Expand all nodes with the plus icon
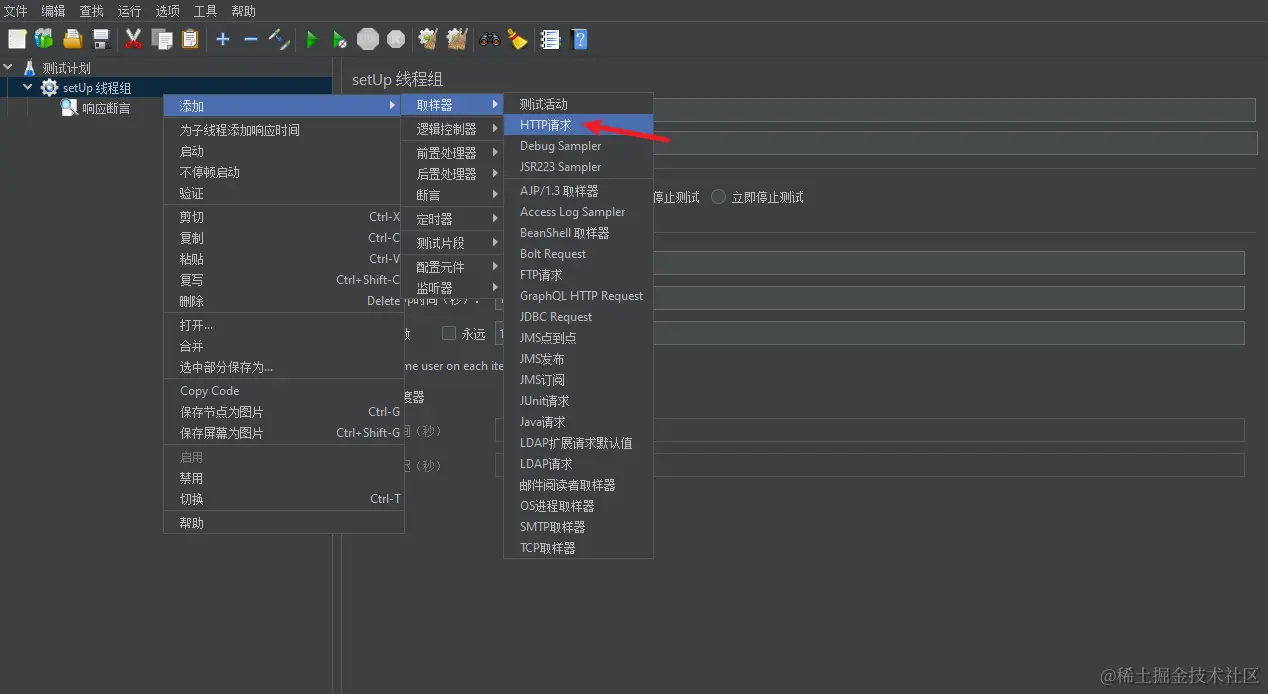 click(x=222, y=39)
